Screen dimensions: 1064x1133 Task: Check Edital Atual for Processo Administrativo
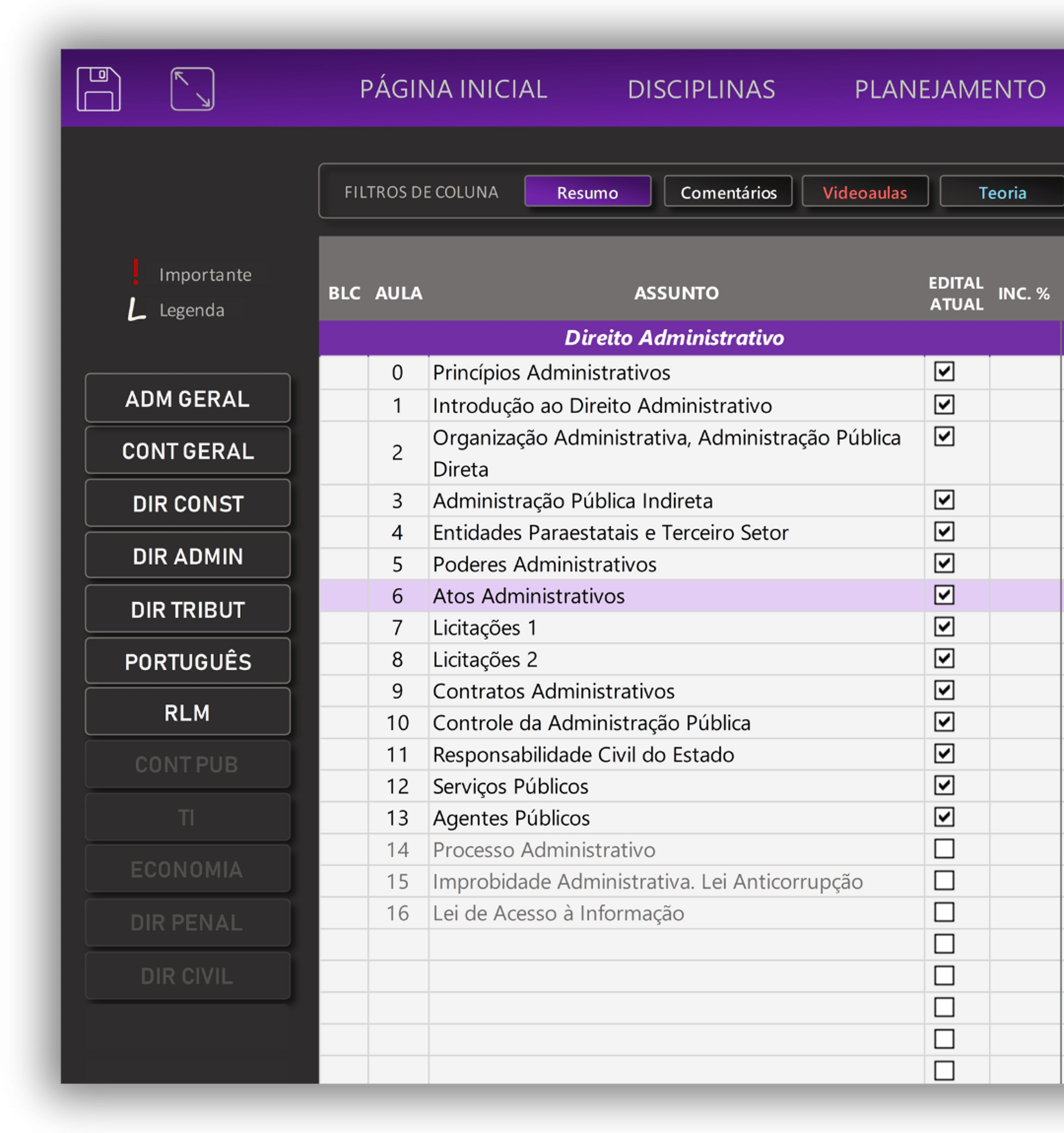944,849
